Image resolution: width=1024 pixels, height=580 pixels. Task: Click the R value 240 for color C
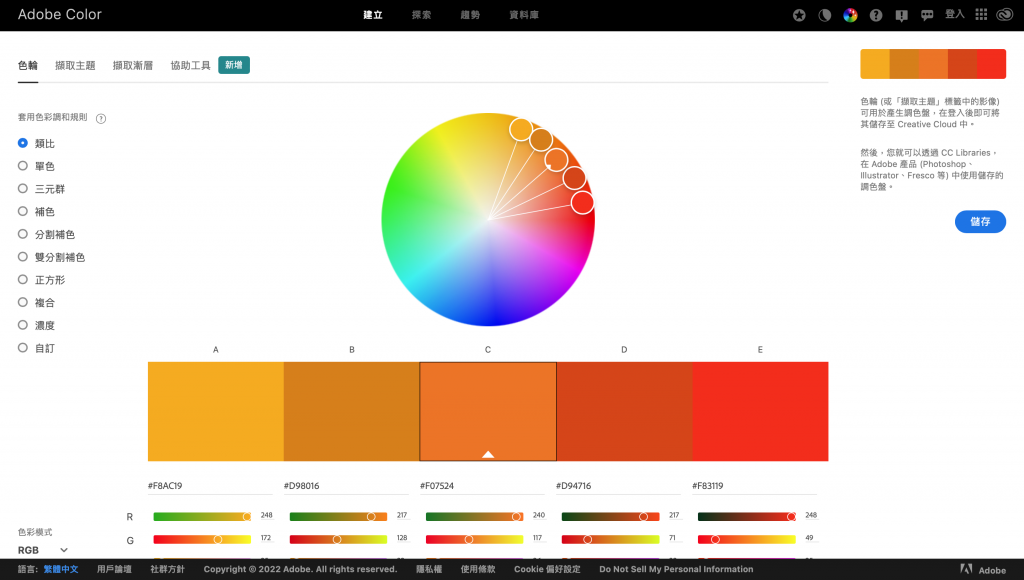(539, 515)
